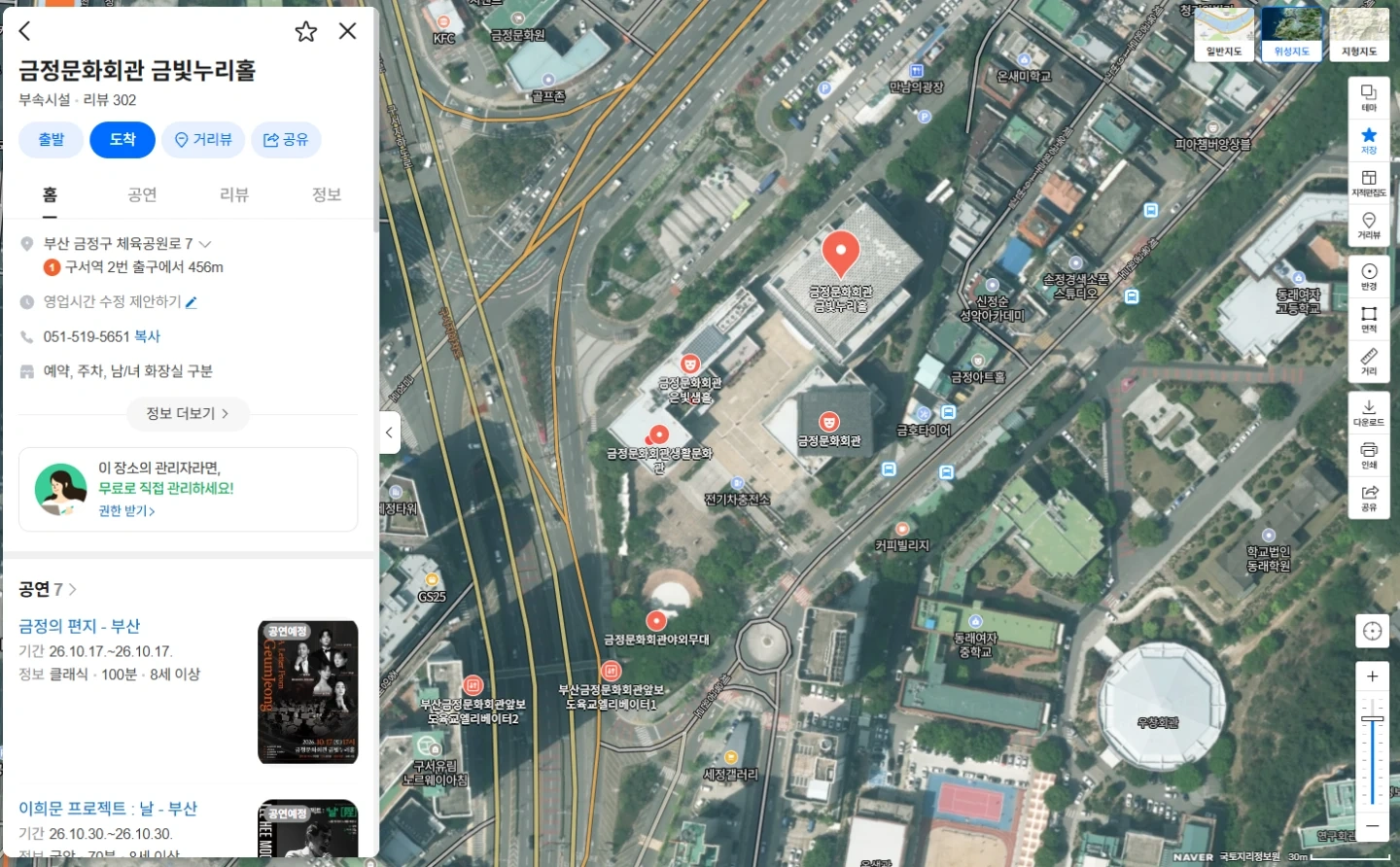Toggle the 저장 saved places star layer
Viewport: 1400px width, 867px height.
(x=1369, y=140)
